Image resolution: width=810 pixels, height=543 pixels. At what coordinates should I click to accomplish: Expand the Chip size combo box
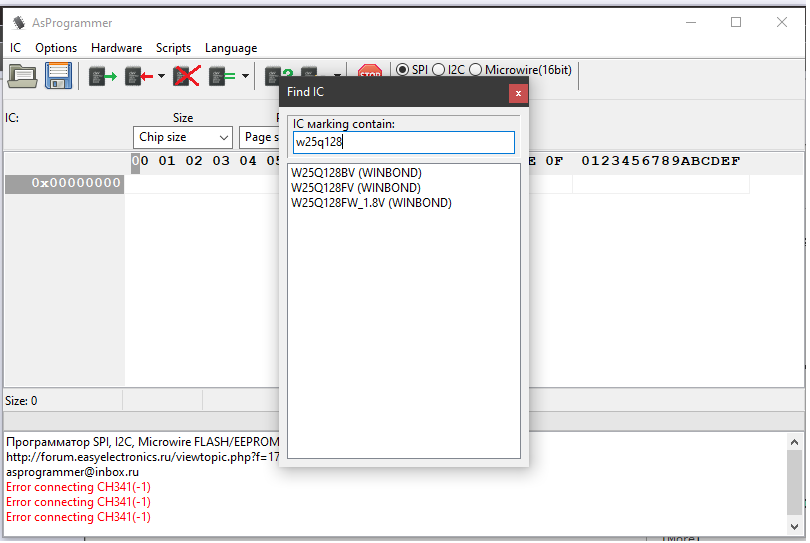pyautogui.click(x=183, y=137)
